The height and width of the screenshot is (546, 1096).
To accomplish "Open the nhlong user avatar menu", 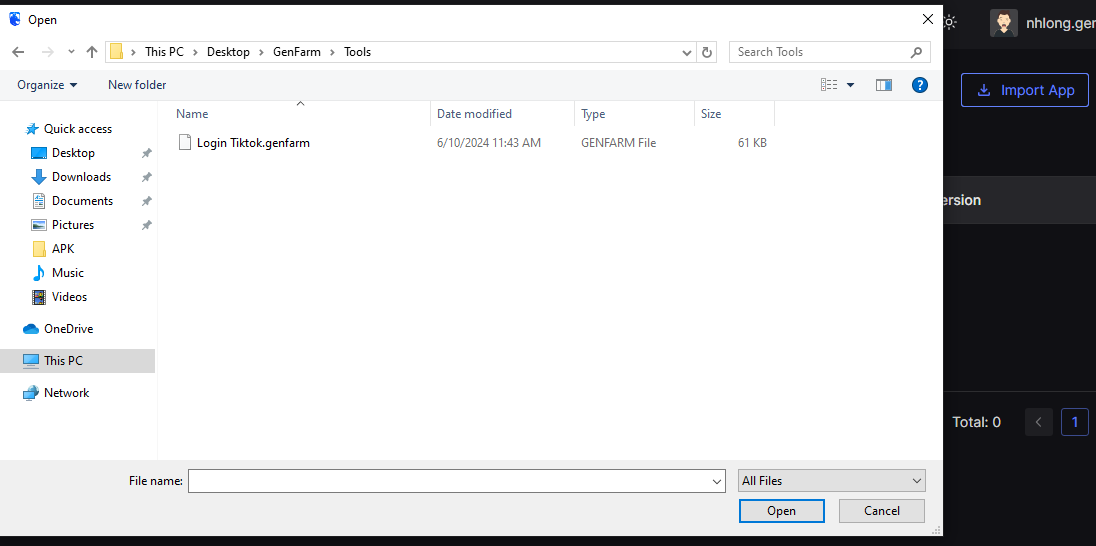I will pyautogui.click(x=1004, y=23).
